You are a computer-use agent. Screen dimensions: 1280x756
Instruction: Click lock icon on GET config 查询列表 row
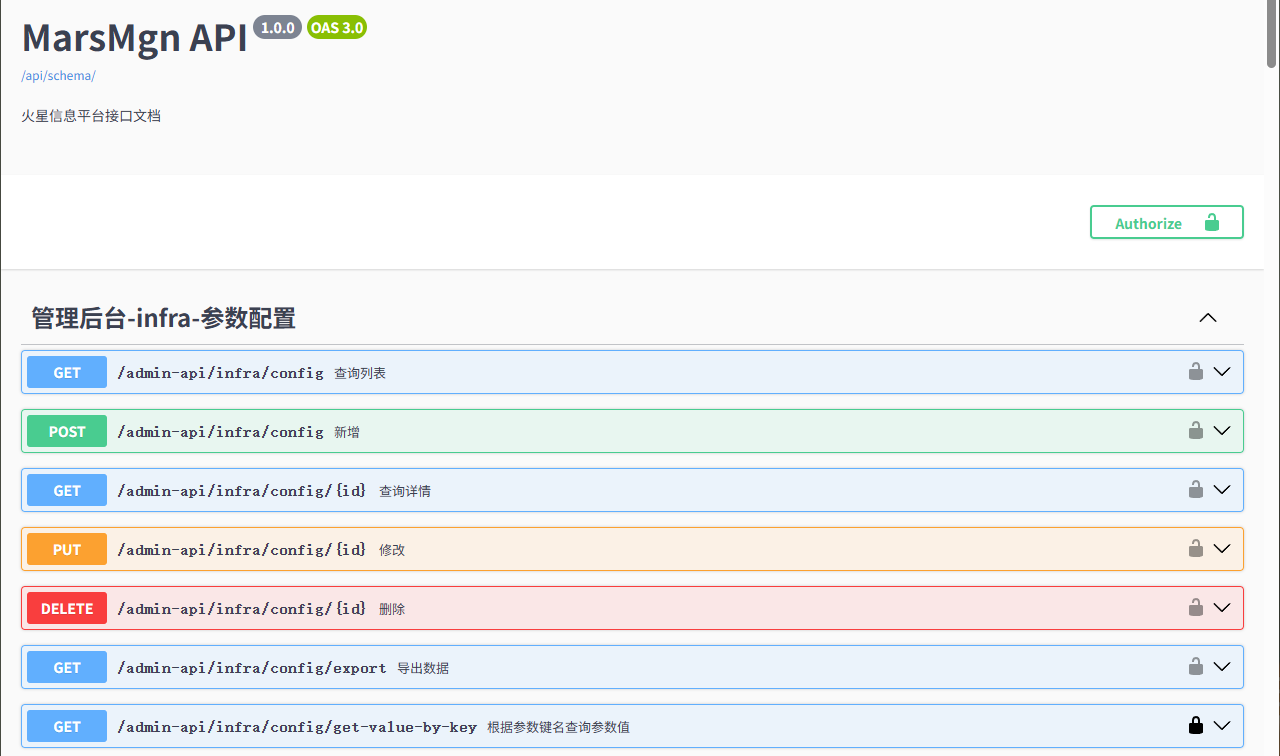[x=1195, y=372]
